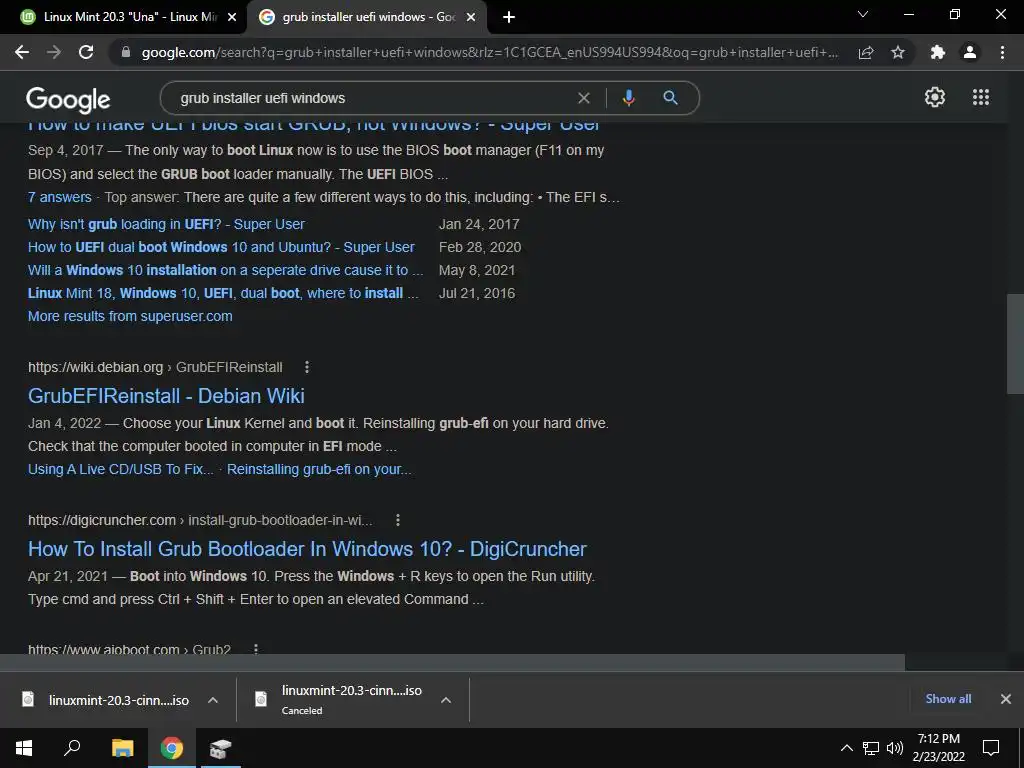1024x768 pixels.
Task: Open options for the aioboot.com result
Action: [256, 649]
